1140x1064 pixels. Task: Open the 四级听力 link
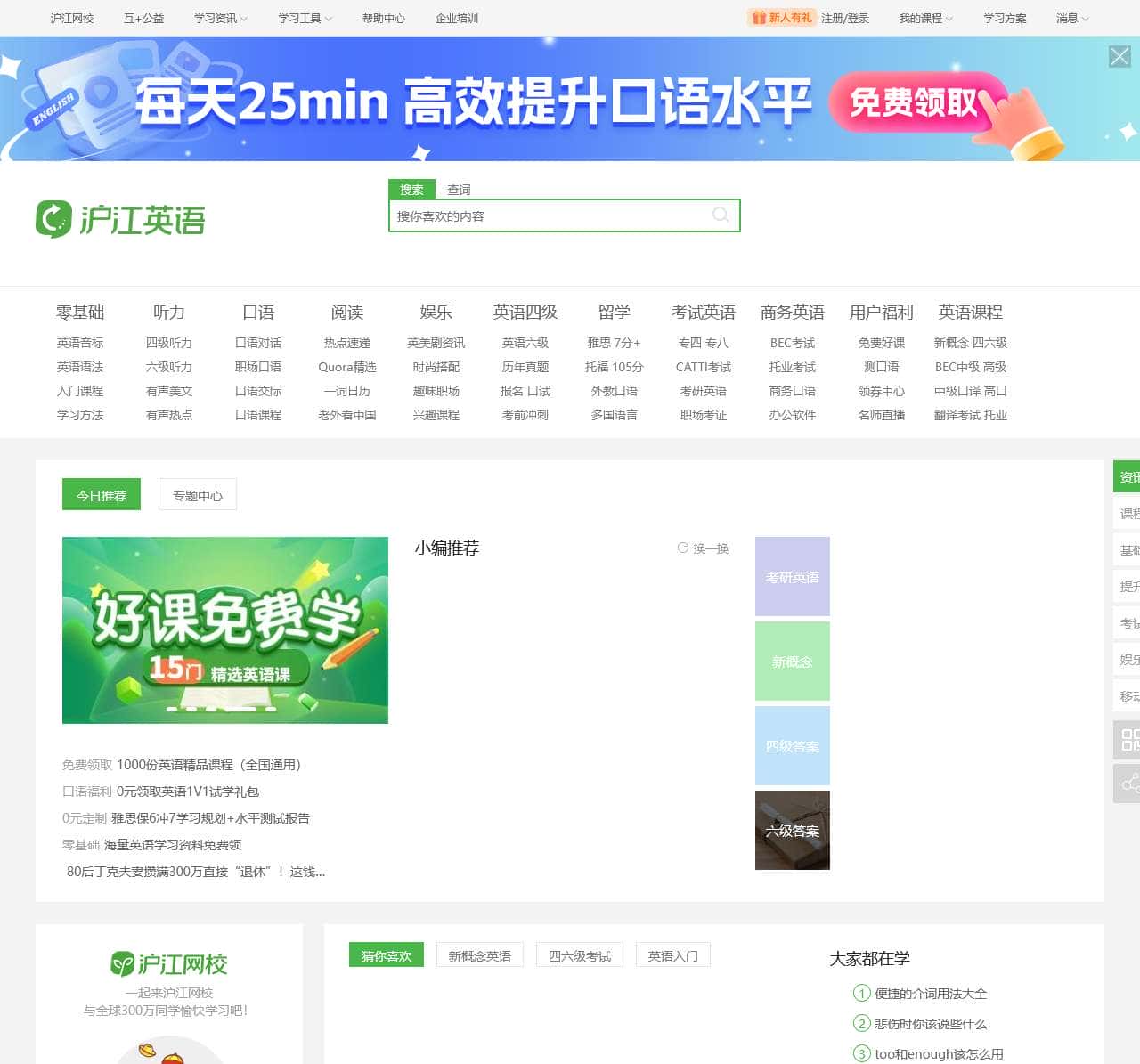[169, 343]
